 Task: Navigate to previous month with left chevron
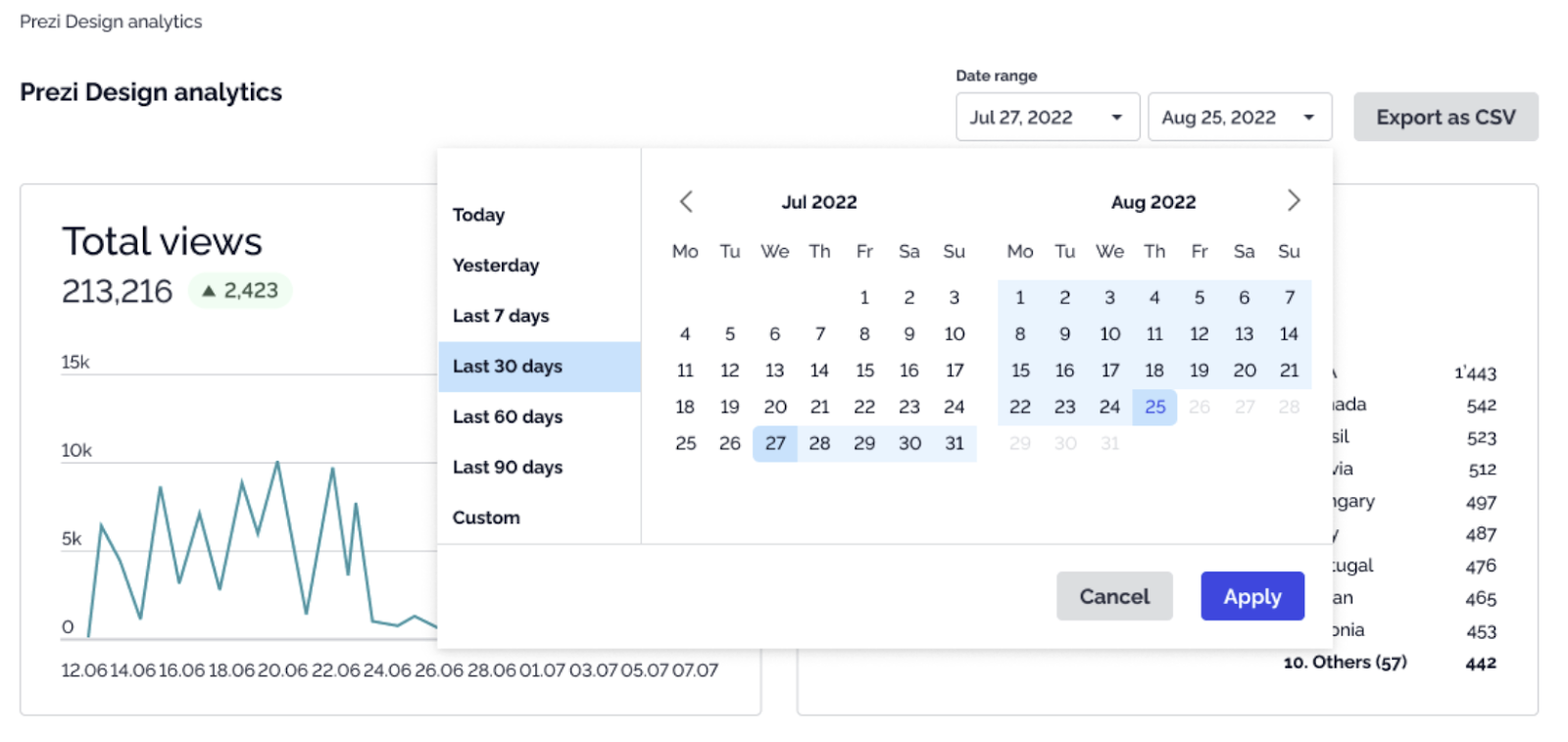(687, 201)
